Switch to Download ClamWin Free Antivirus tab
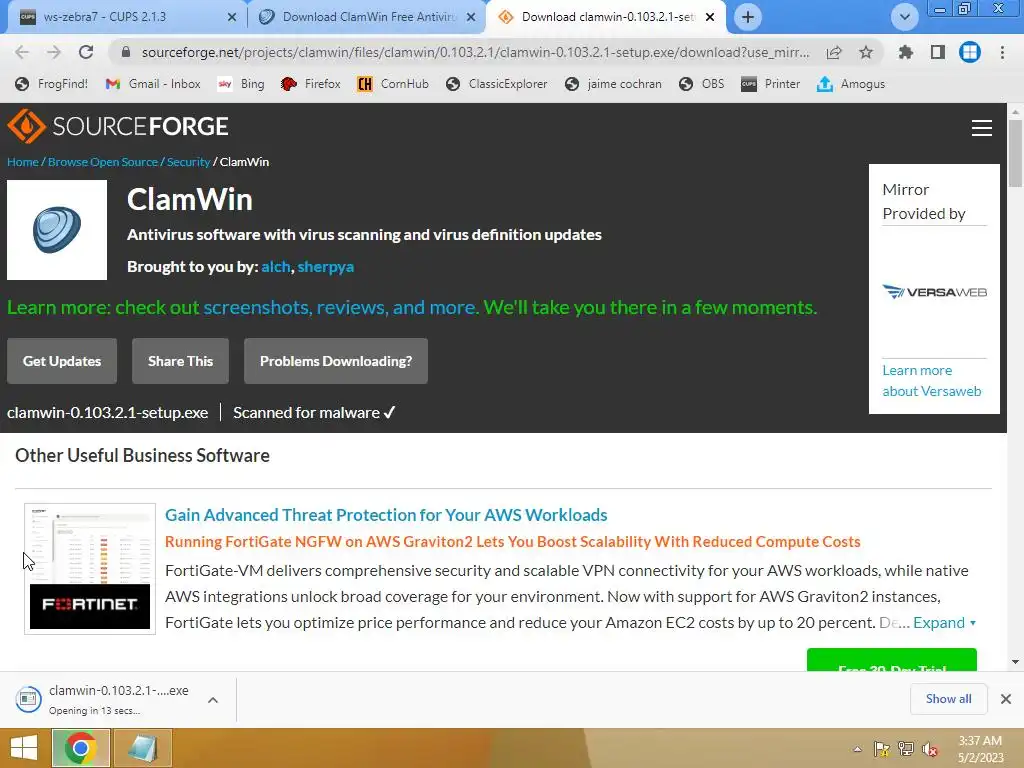Image resolution: width=1024 pixels, height=768 pixels. 368,17
